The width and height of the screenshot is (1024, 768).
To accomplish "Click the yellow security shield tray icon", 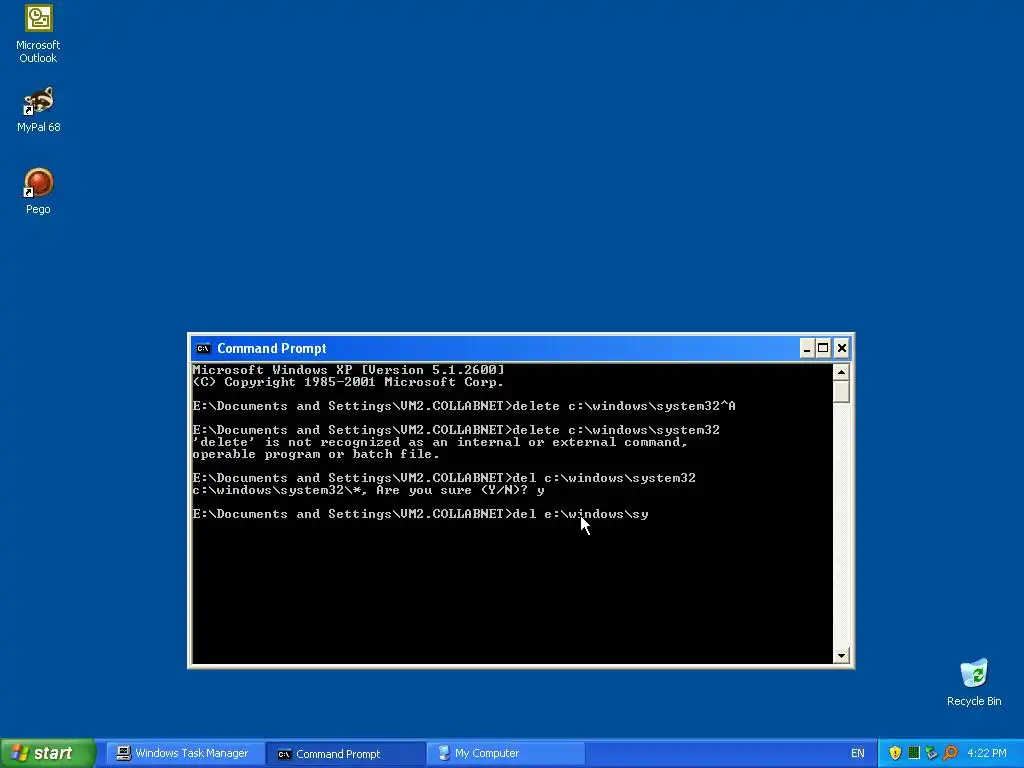I will (895, 753).
